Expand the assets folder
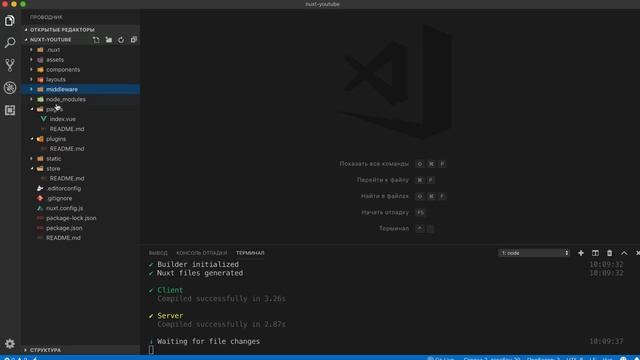Image resolution: width=640 pixels, height=360 pixels. tap(81, 60)
